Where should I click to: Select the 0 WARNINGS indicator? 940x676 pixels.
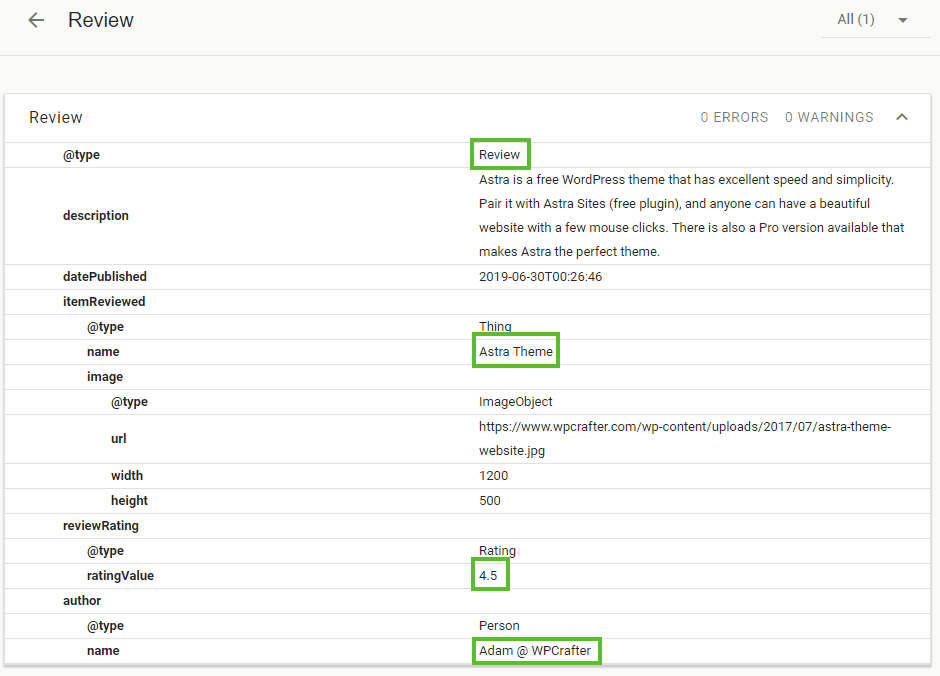[829, 117]
